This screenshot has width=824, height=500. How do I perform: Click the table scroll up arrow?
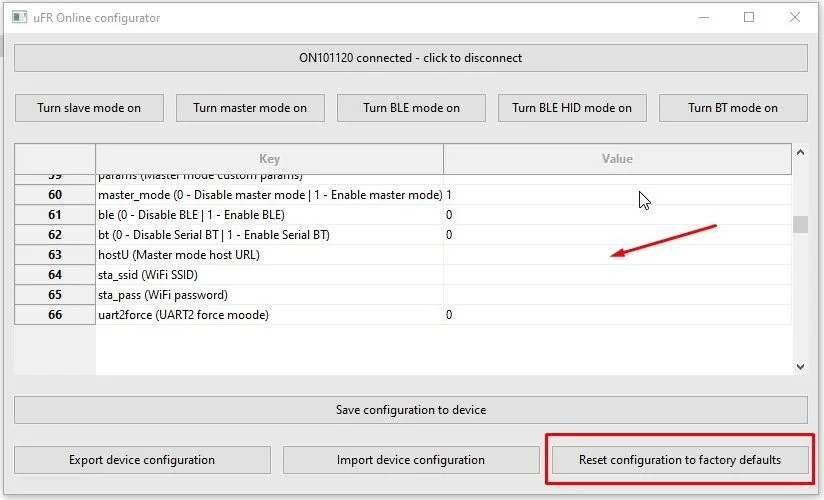click(x=800, y=152)
